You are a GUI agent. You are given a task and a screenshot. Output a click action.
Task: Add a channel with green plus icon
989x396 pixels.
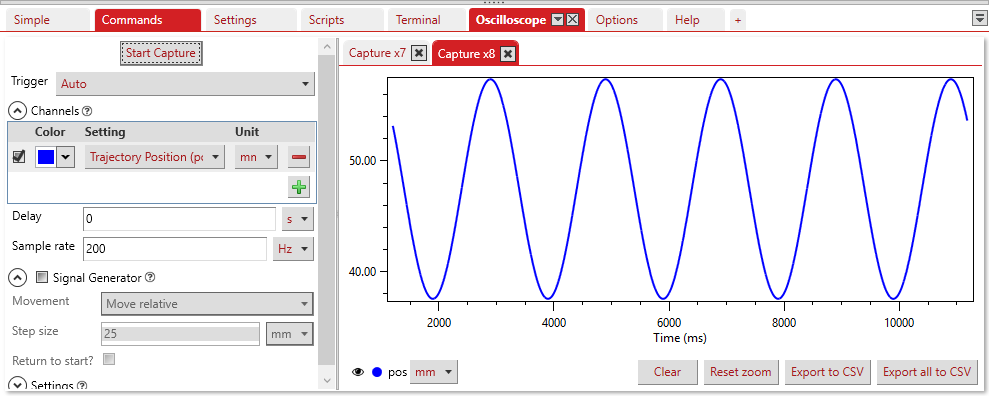coord(299,187)
